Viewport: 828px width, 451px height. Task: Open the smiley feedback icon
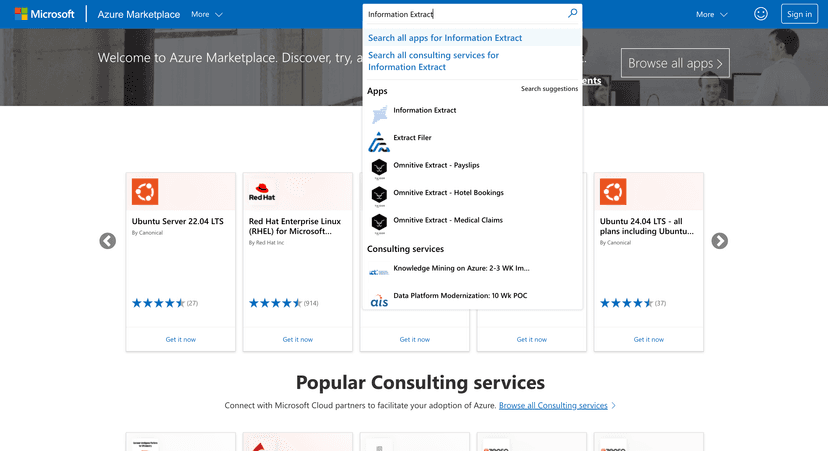(x=761, y=14)
